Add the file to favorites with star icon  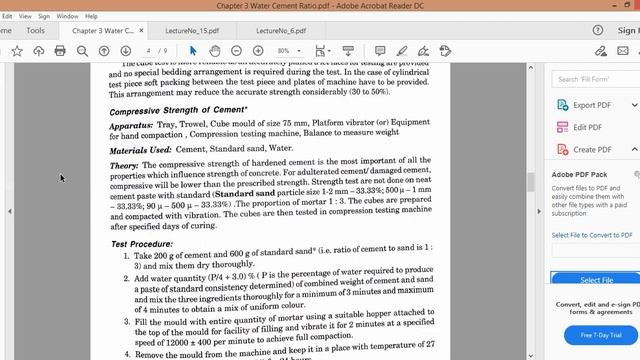(x=17, y=51)
